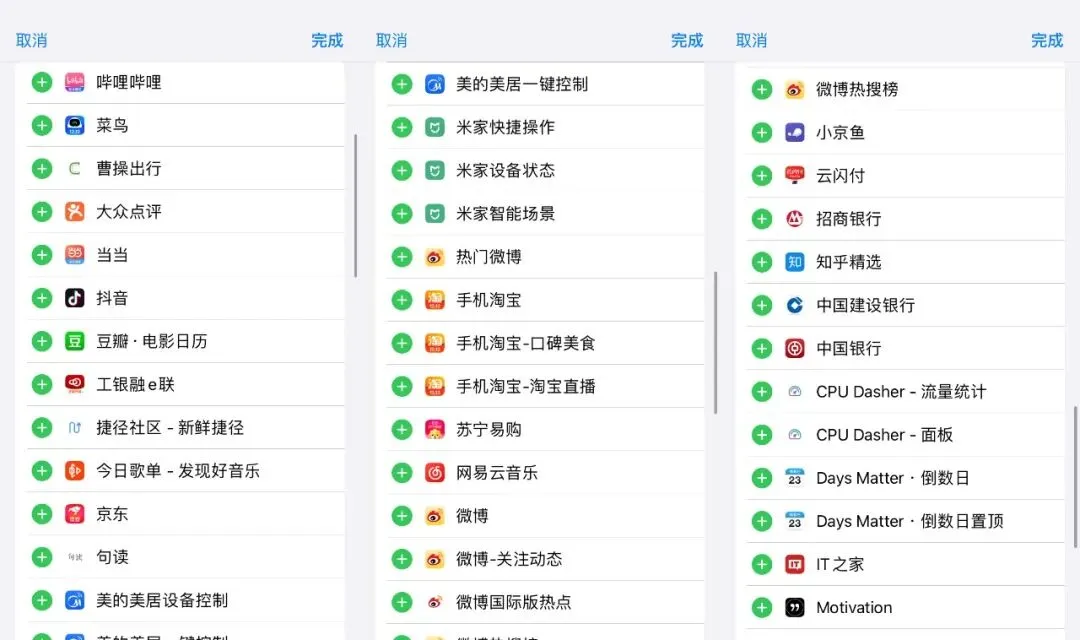This screenshot has width=1080, height=640.
Task: Add the 米家设备状态 widget with plus button
Action: pyautogui.click(x=402, y=170)
